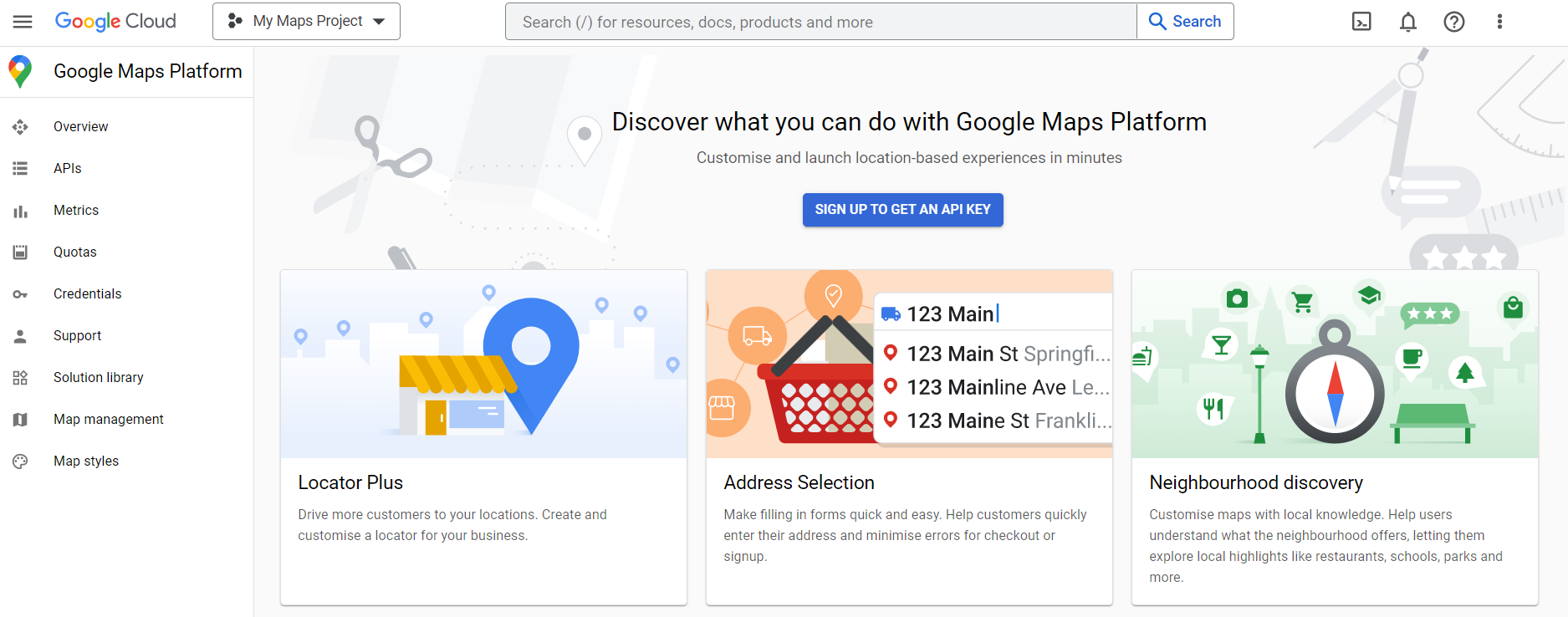Click the Address Selection description text

(x=905, y=535)
